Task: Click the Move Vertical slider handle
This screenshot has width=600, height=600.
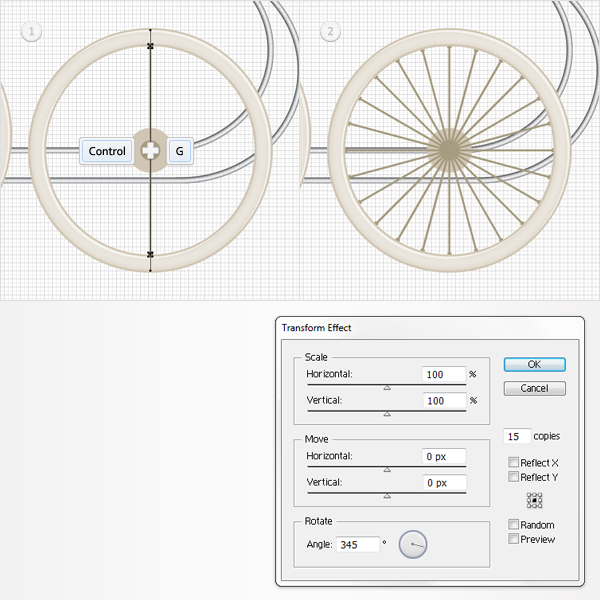Action: [387, 496]
